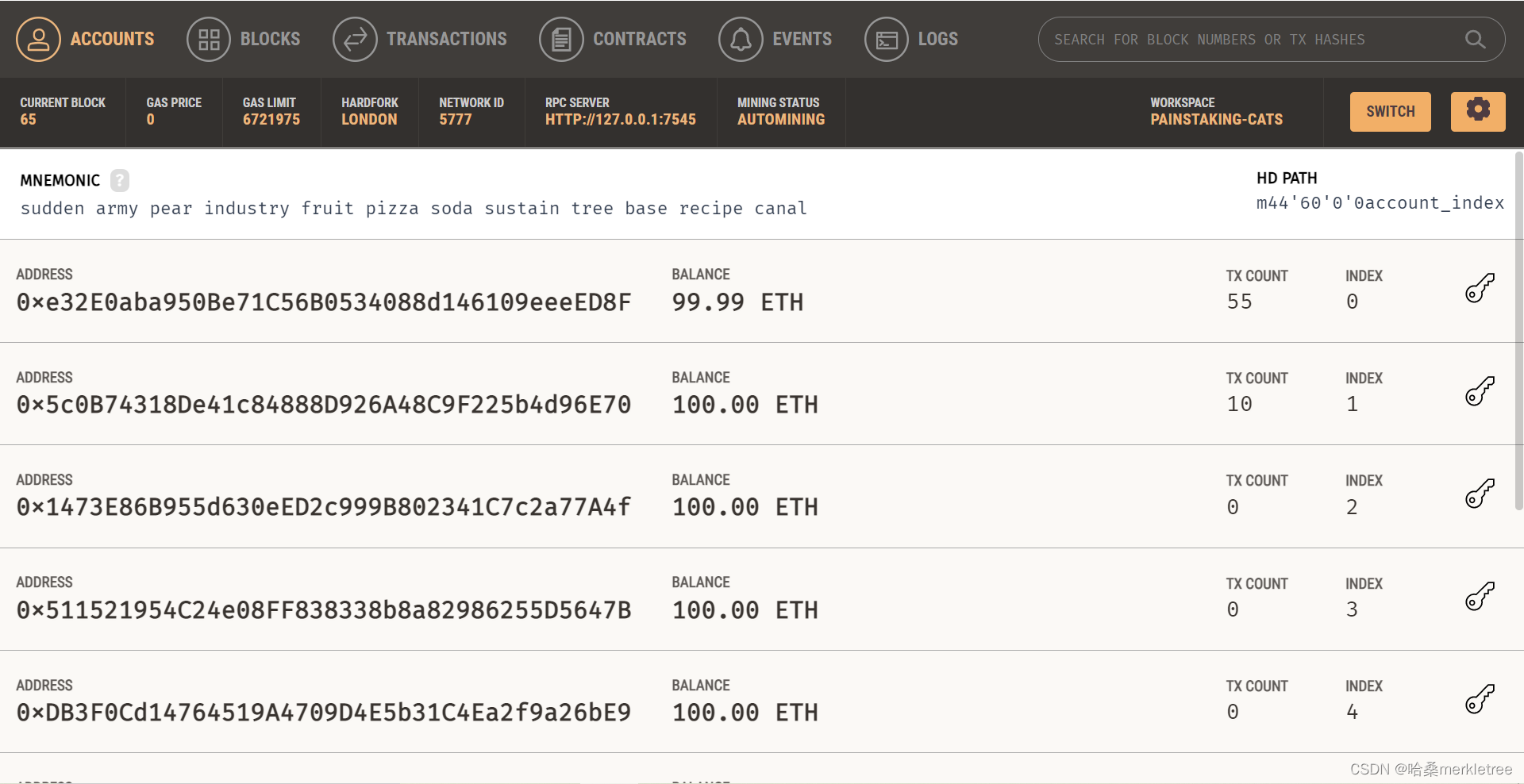Click the Events bell icon
1524x784 pixels.
pyautogui.click(x=741, y=40)
